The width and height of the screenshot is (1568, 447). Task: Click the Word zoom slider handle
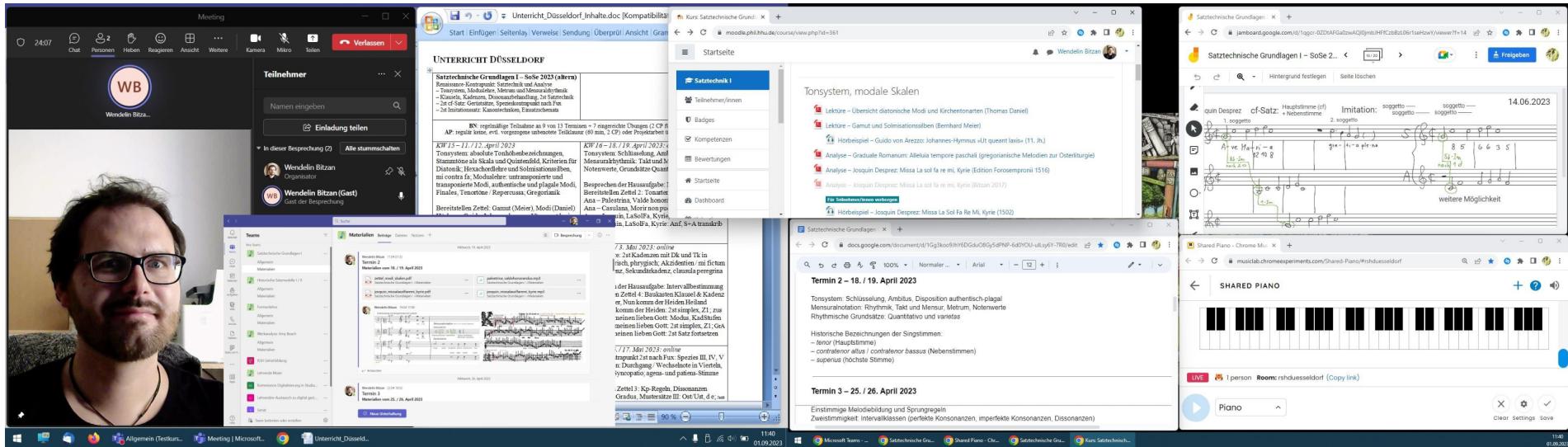(x=722, y=416)
